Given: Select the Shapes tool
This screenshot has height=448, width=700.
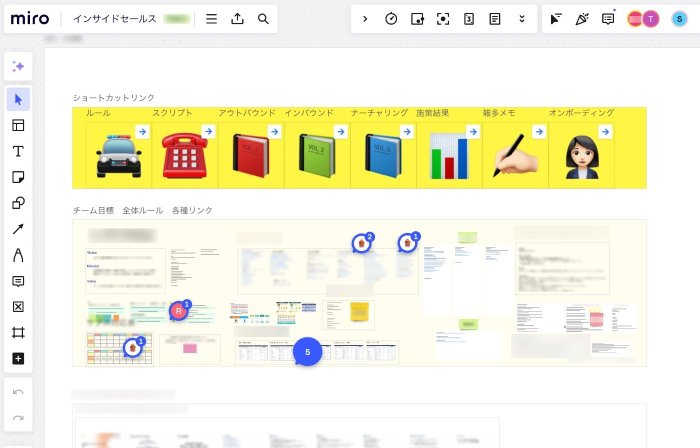Looking at the screenshot, I should (x=18, y=203).
